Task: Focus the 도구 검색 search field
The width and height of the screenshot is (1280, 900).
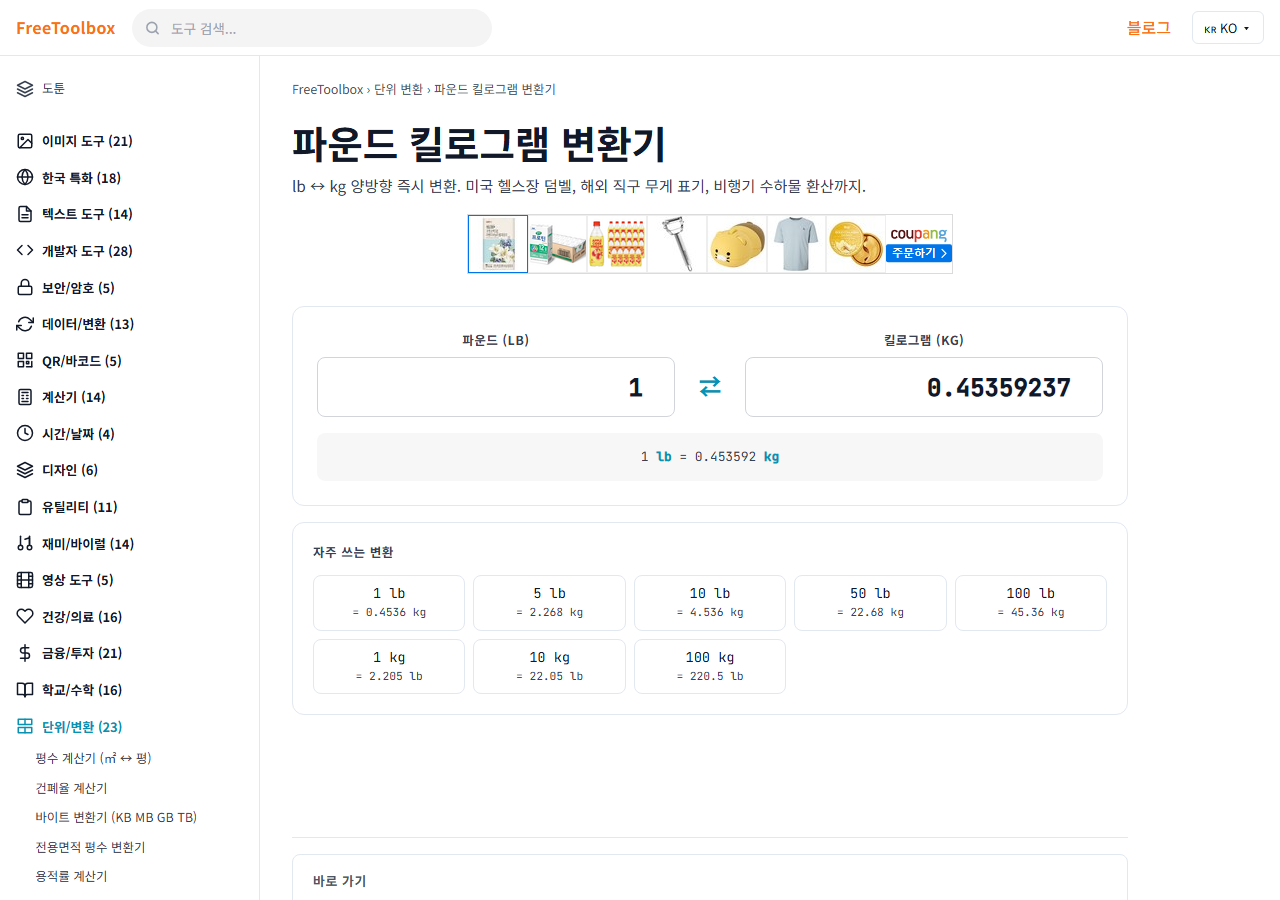Action: (x=312, y=28)
